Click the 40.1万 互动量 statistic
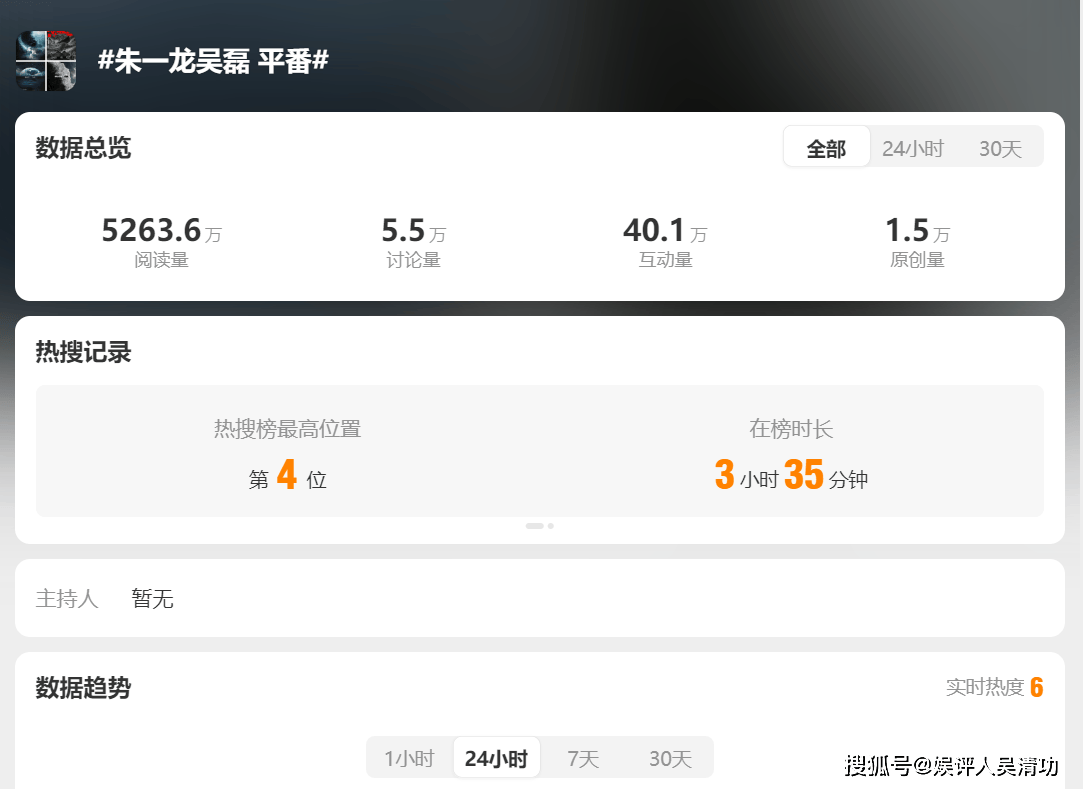The width and height of the screenshot is (1083, 789). click(x=665, y=241)
